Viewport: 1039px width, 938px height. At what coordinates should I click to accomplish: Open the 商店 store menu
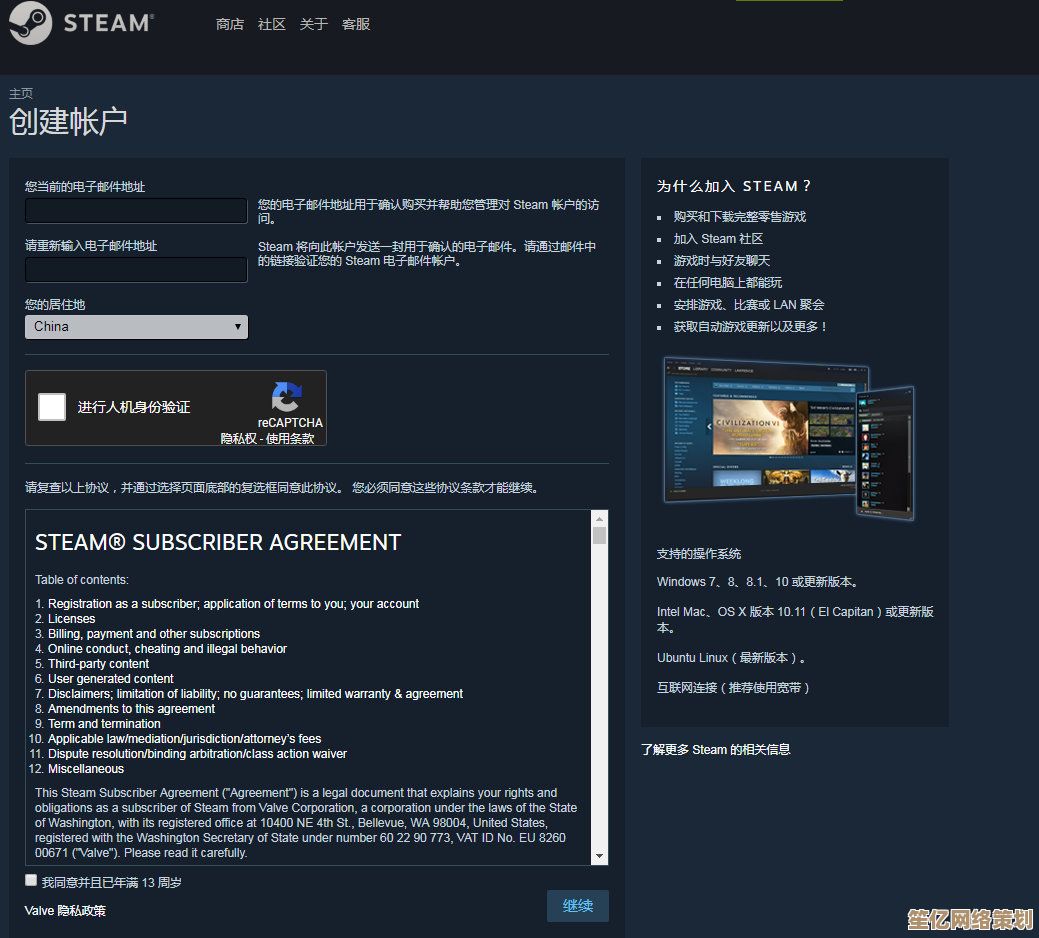230,24
